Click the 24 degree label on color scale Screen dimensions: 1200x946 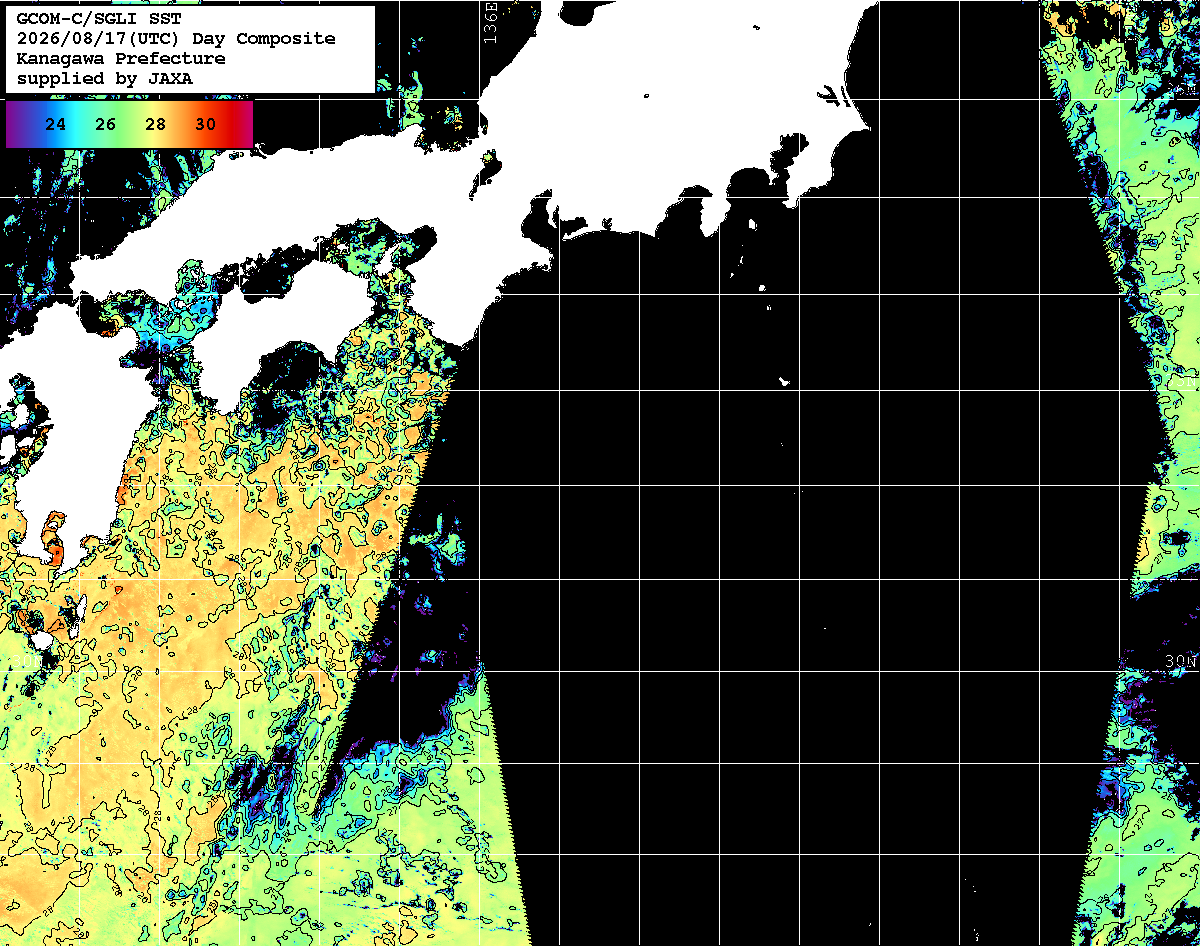tap(56, 125)
